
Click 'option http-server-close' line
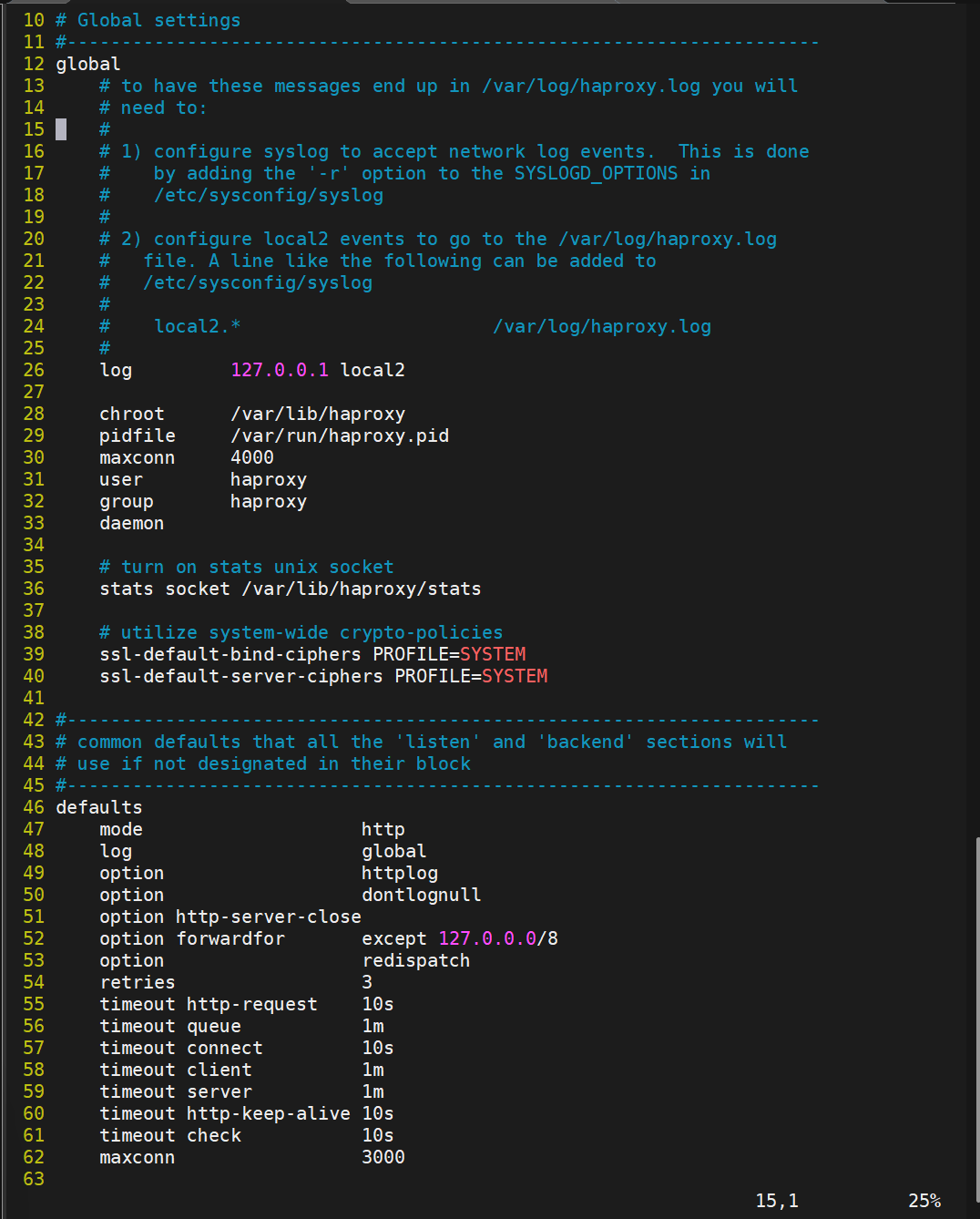coord(230,917)
